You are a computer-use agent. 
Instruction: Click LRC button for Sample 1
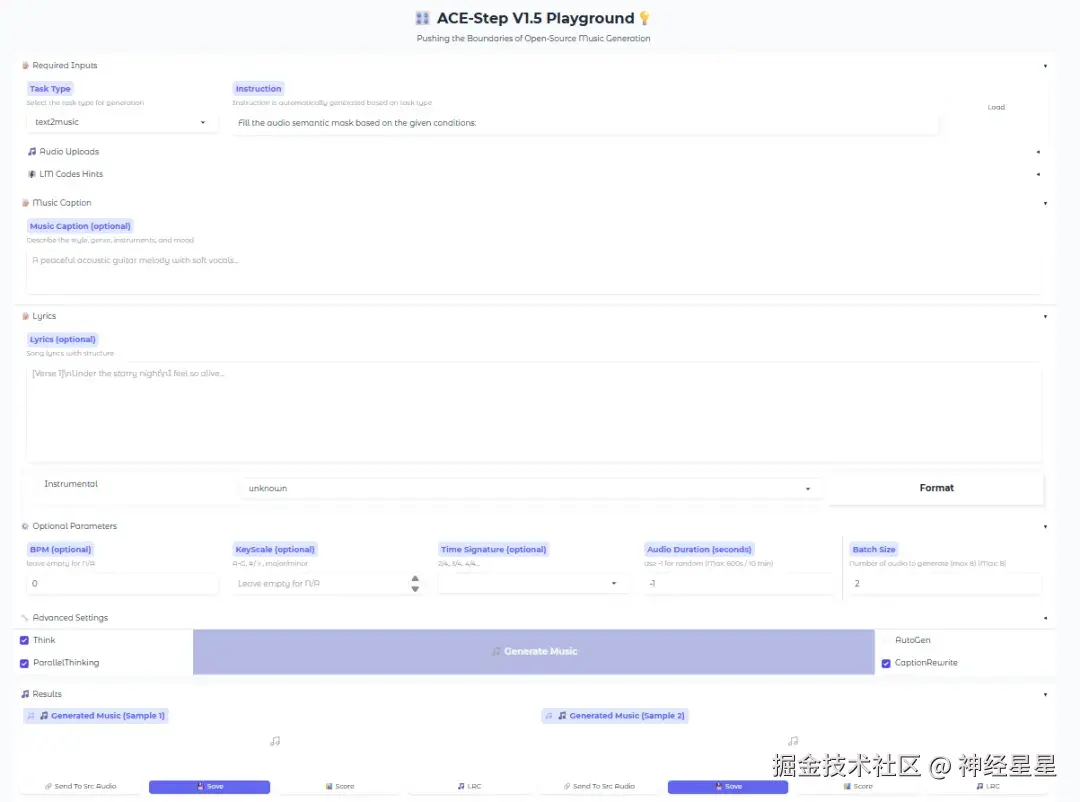tap(469, 786)
